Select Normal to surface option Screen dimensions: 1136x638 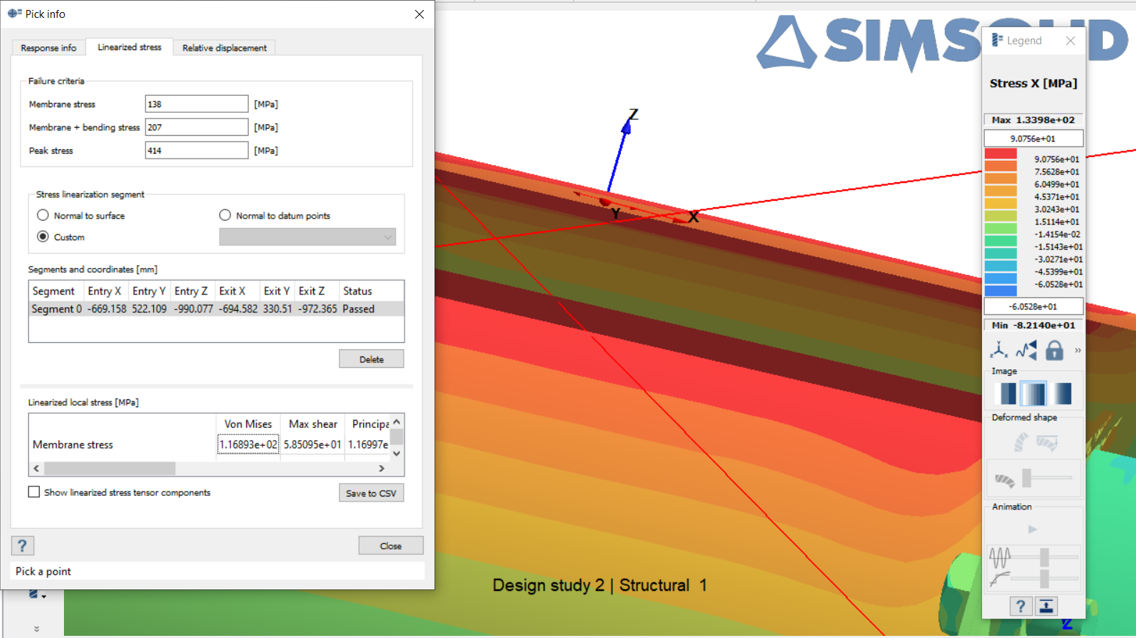pos(43,215)
